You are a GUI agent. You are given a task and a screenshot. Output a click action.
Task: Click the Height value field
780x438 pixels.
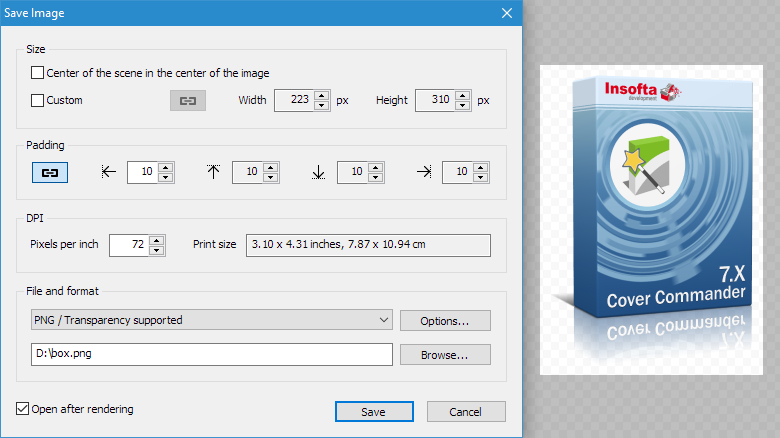436,101
